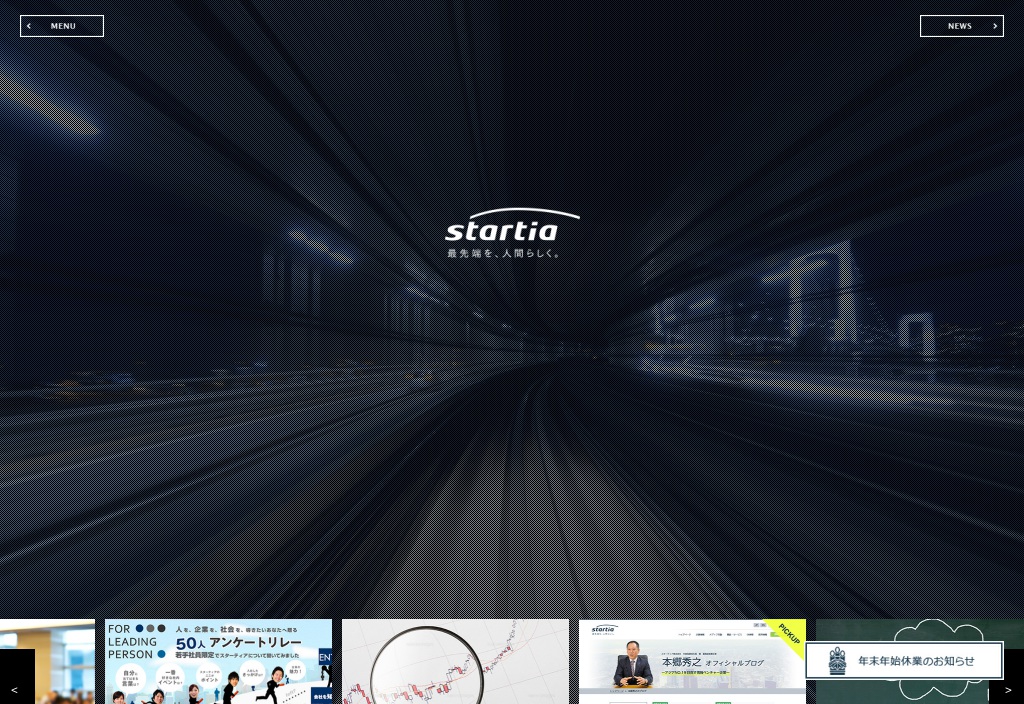Advance carousel with right arrow
1024x704 pixels.
1008,689
